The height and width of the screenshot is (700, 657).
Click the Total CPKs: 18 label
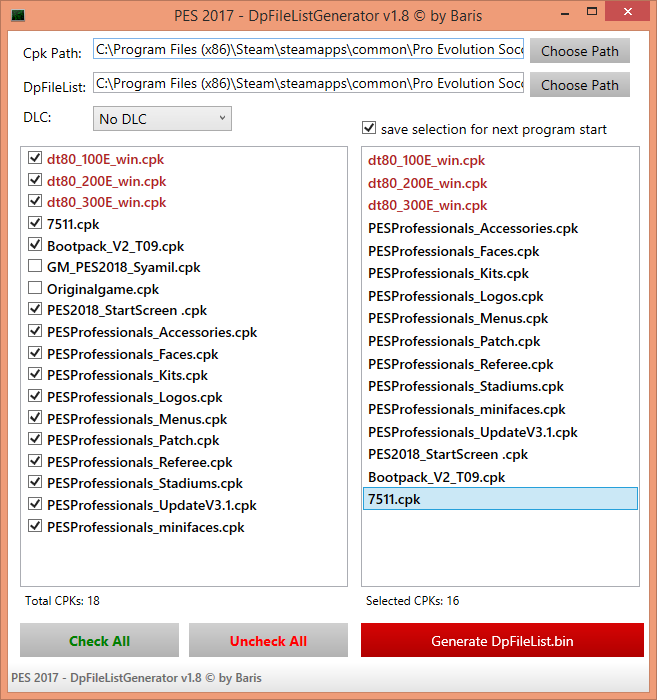tap(62, 600)
